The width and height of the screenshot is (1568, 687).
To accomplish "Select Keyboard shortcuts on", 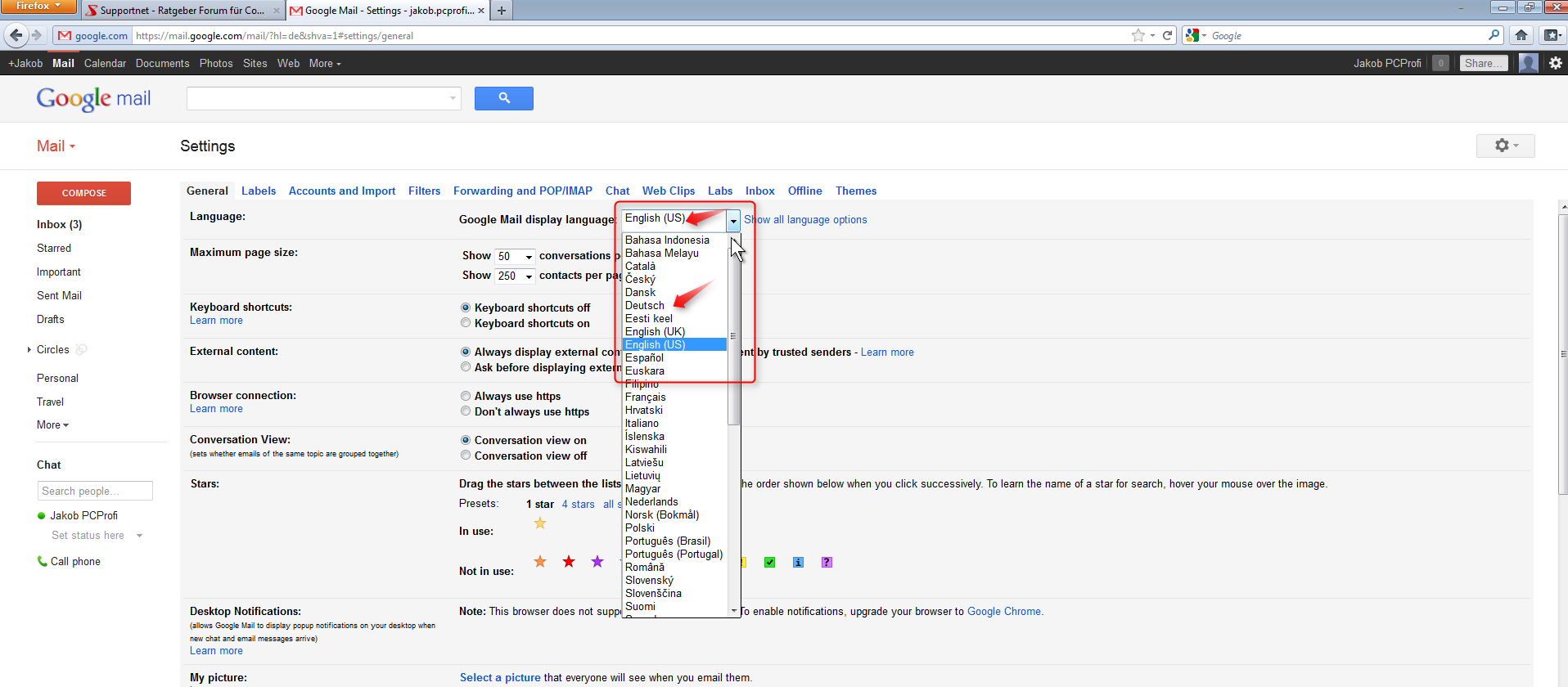I will [x=466, y=323].
